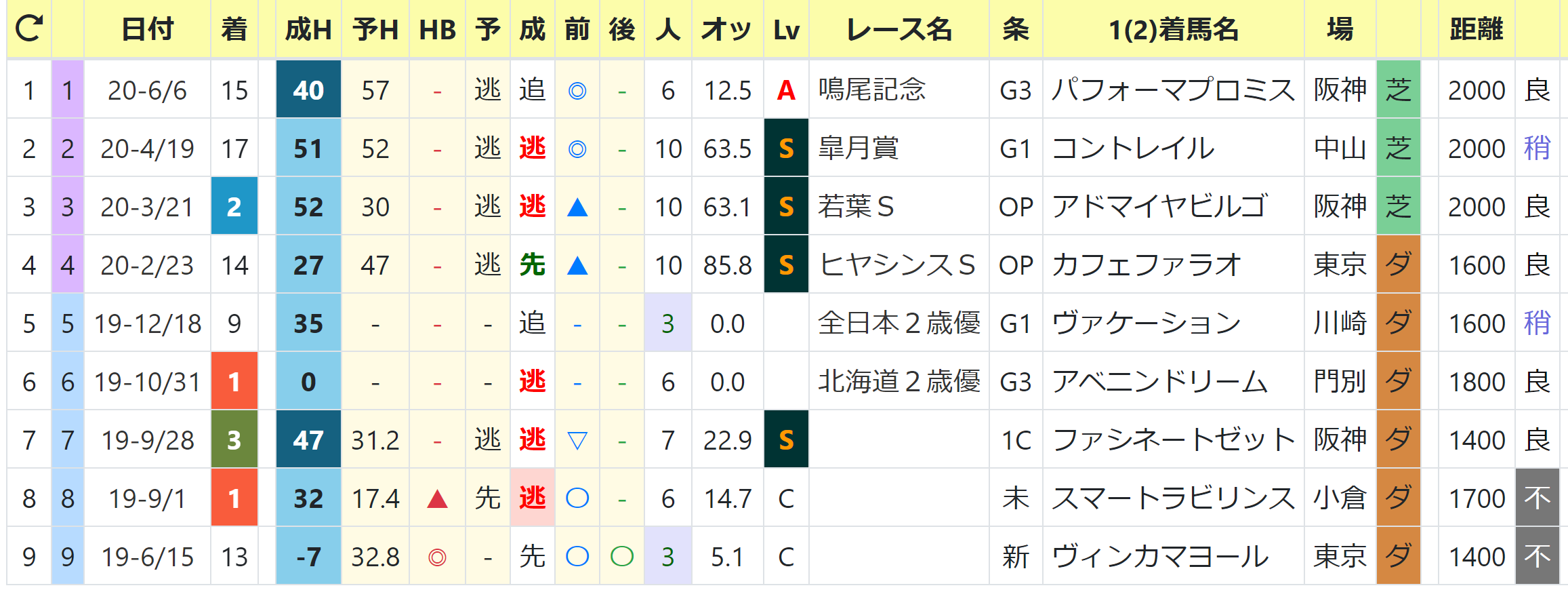
Task: Click the refresh icon in the header
Action: (x=29, y=28)
